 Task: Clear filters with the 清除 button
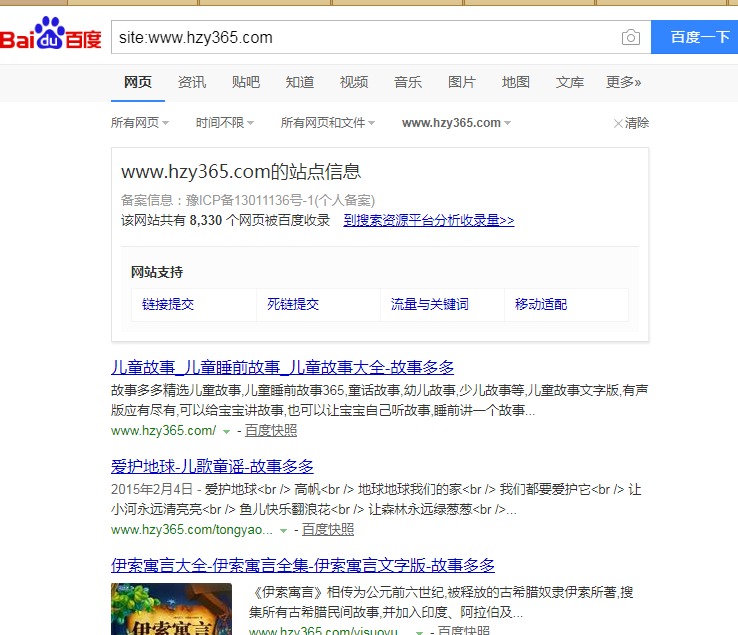click(x=631, y=123)
